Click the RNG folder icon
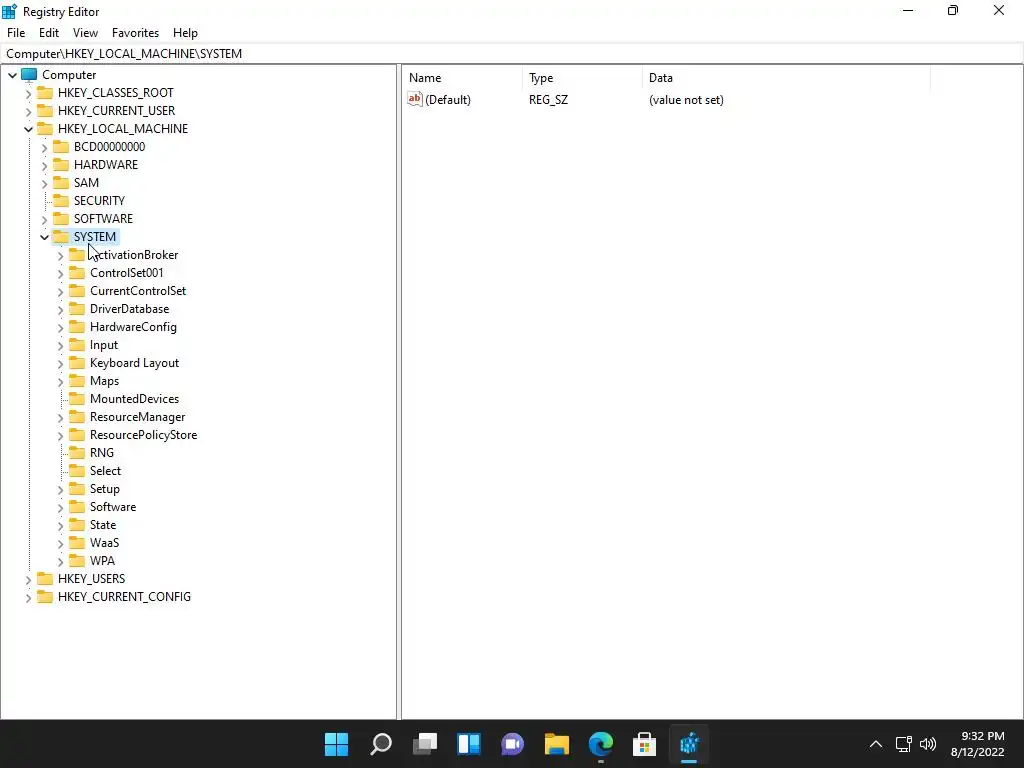 pos(77,453)
